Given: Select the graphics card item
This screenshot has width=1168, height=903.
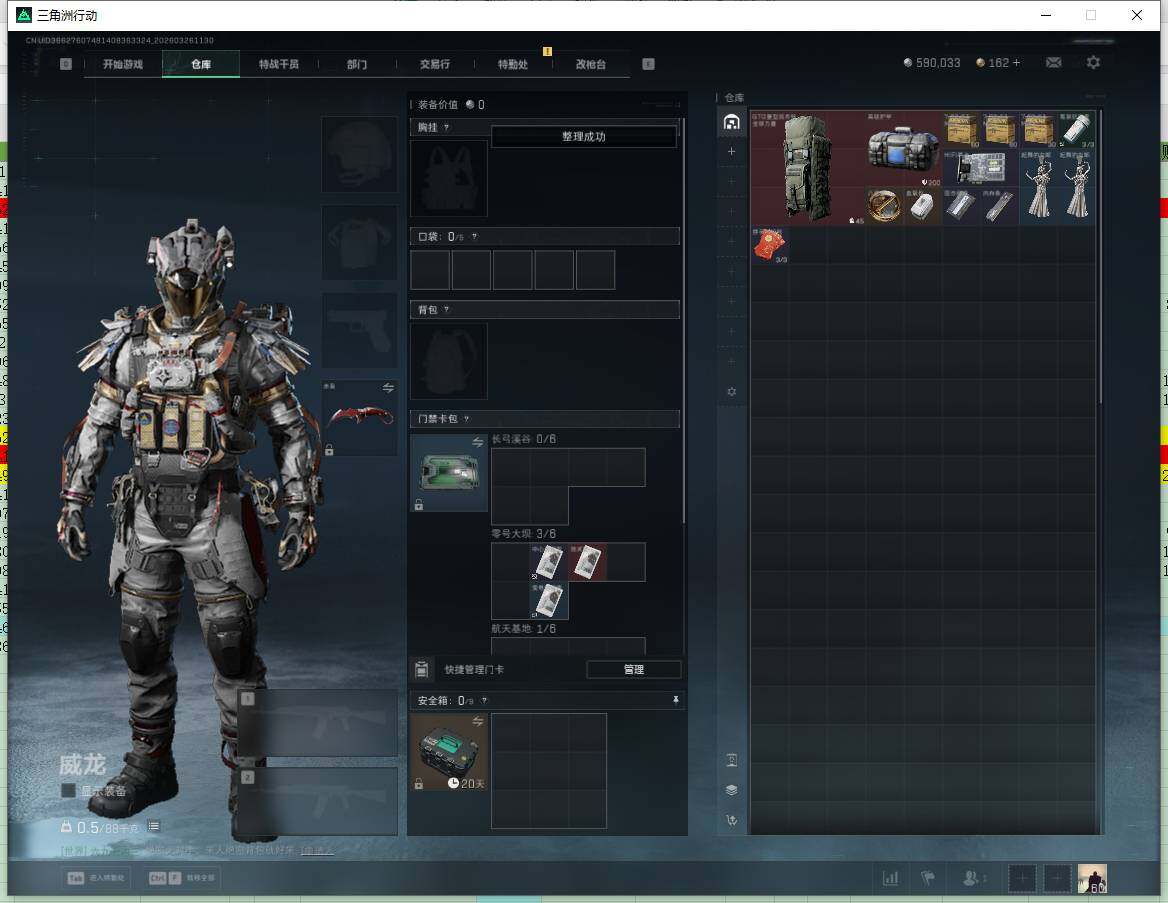Looking at the screenshot, I should 980,168.
